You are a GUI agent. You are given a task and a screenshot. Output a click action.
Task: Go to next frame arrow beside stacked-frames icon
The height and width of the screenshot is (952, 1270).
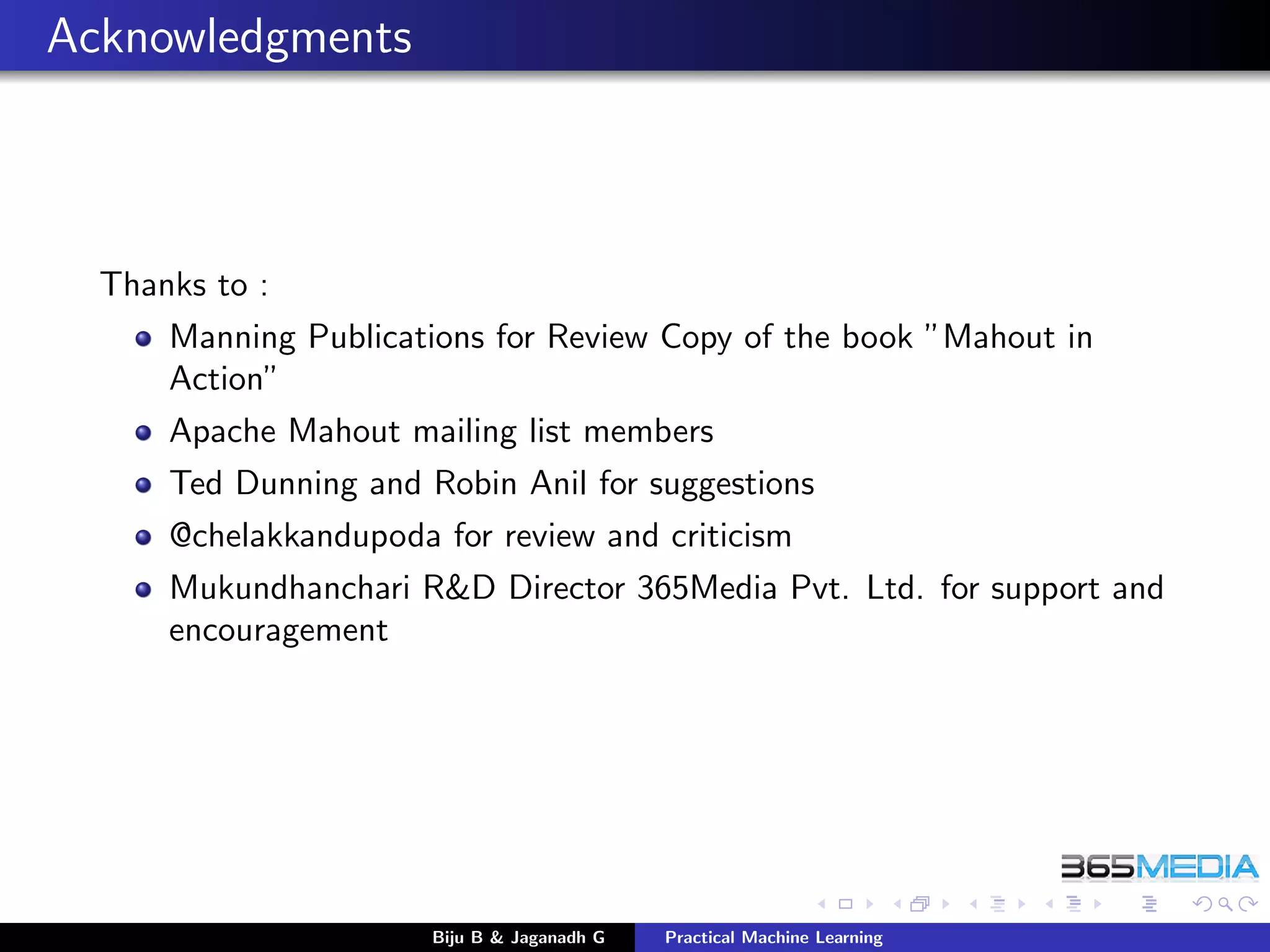(x=946, y=904)
